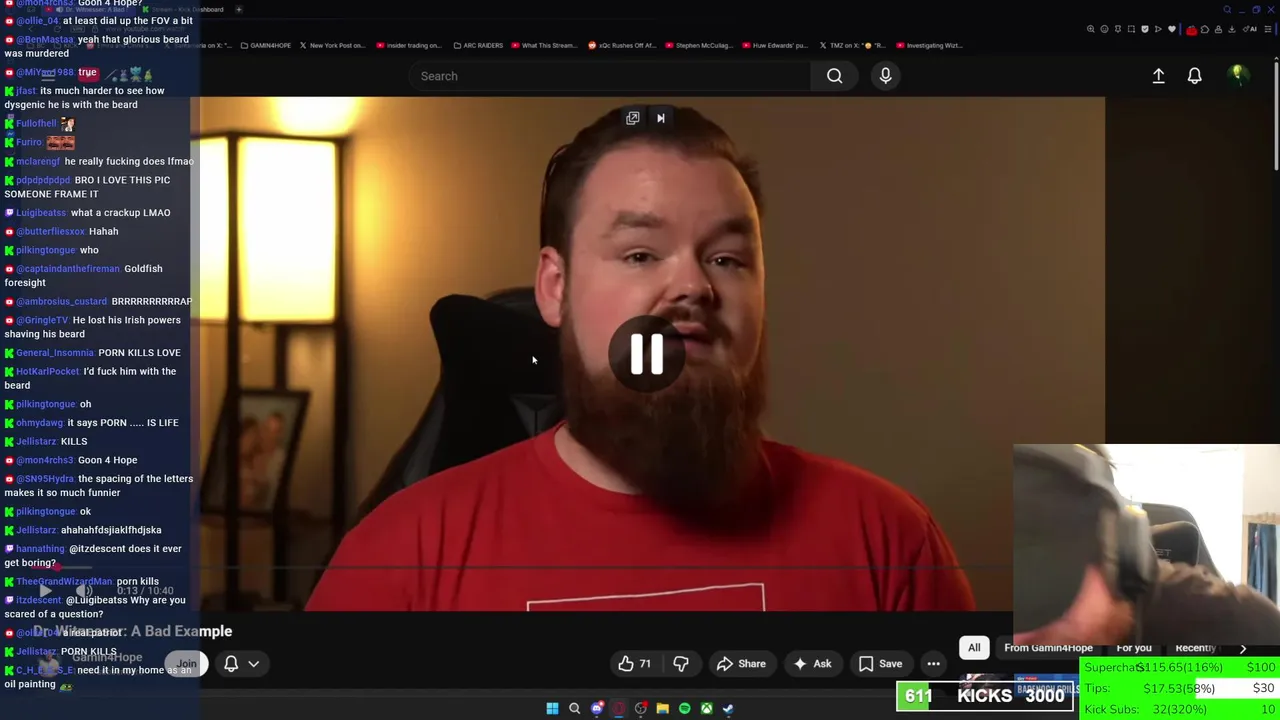Screen dimensions: 1280x720
Task: Click the video title A Bad Example
Action: point(132,631)
